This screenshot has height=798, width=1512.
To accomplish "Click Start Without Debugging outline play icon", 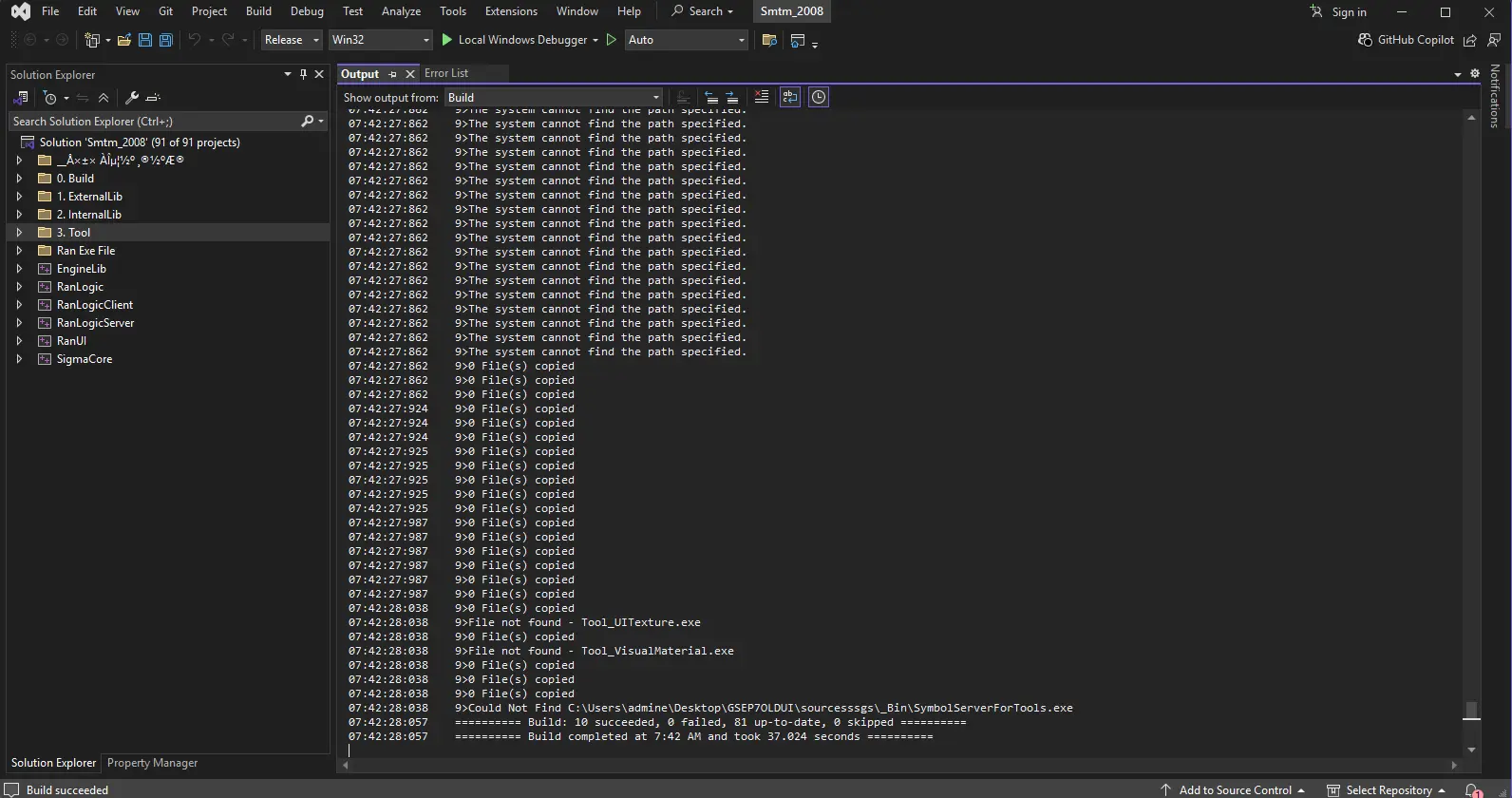I will pyautogui.click(x=612, y=40).
